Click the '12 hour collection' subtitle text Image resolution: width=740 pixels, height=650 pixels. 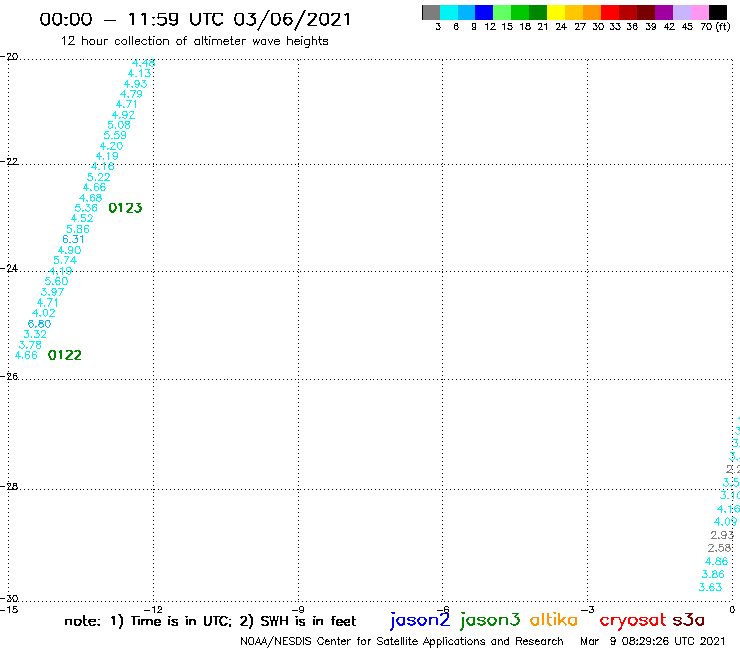click(x=194, y=41)
